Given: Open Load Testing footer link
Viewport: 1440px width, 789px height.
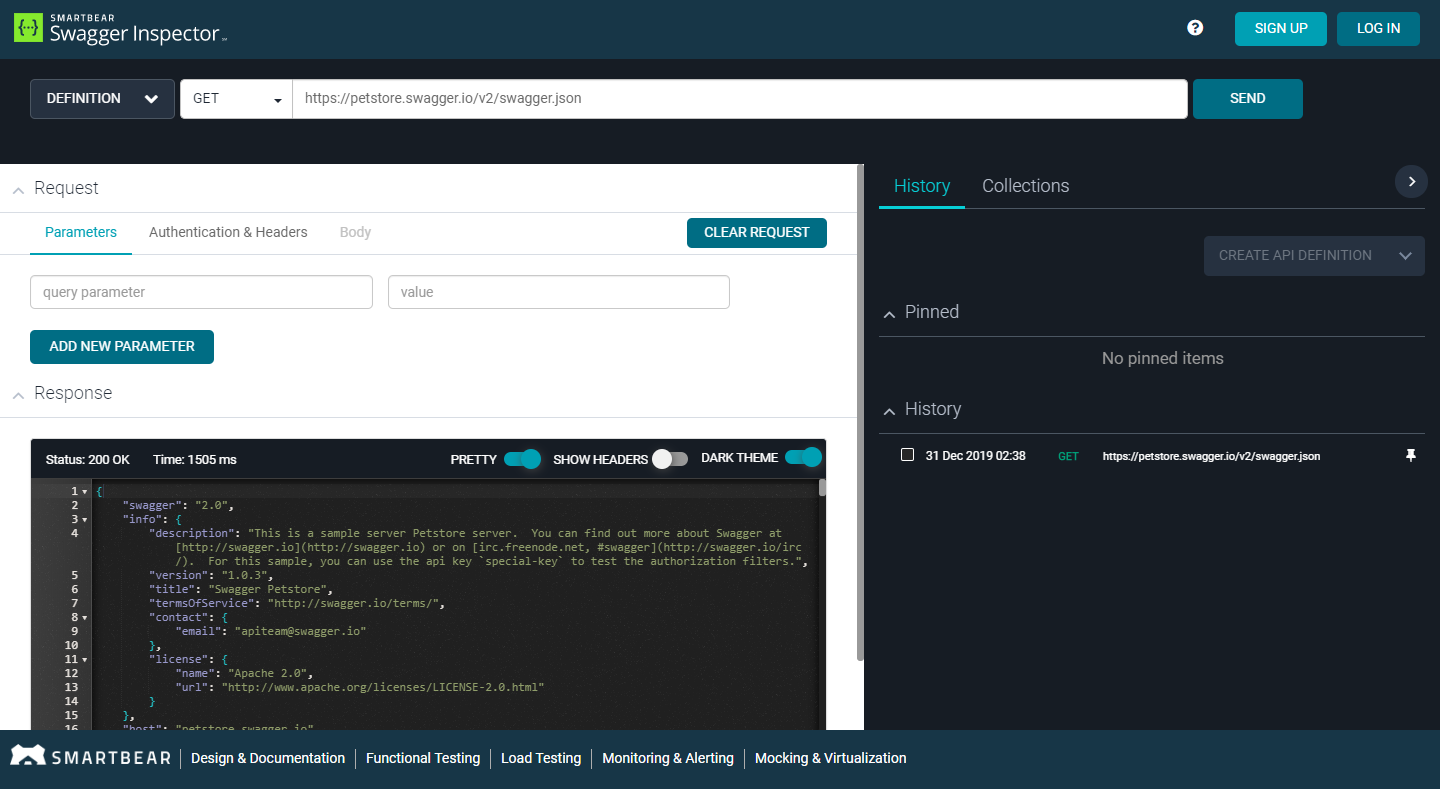Looking at the screenshot, I should (x=541, y=758).
